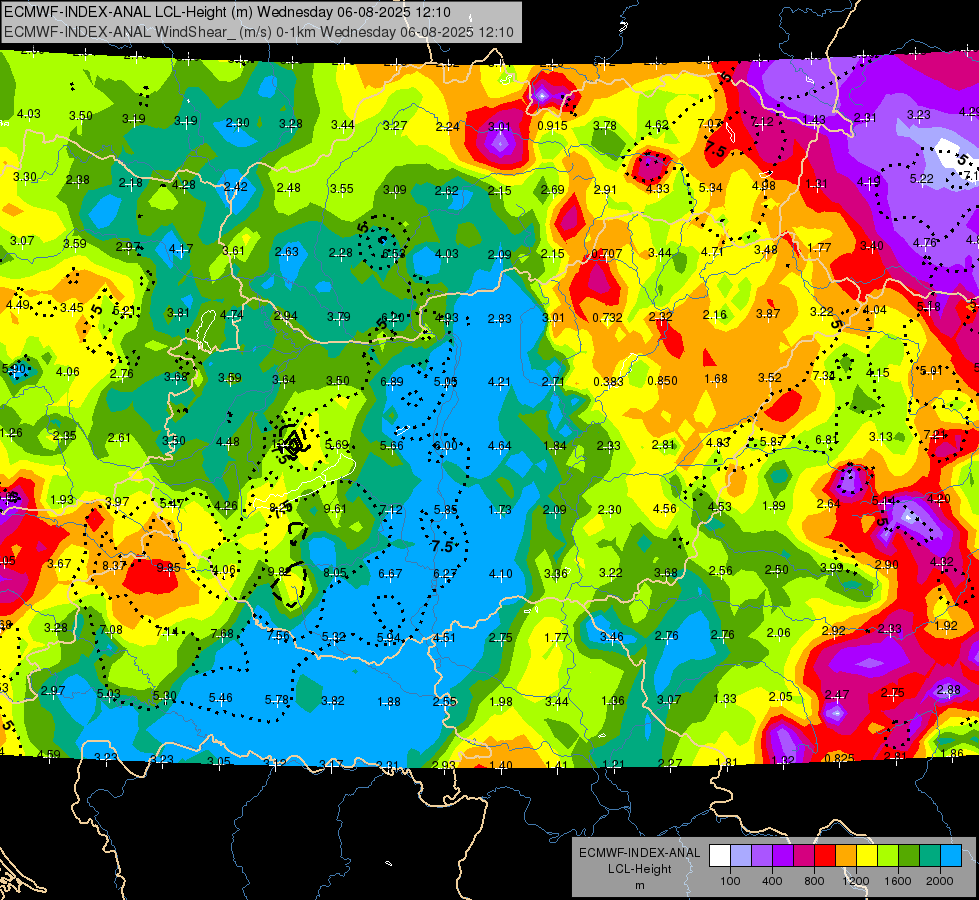Click the wind shear value 7.56
Image resolution: width=979 pixels, height=900 pixels.
click(278, 635)
